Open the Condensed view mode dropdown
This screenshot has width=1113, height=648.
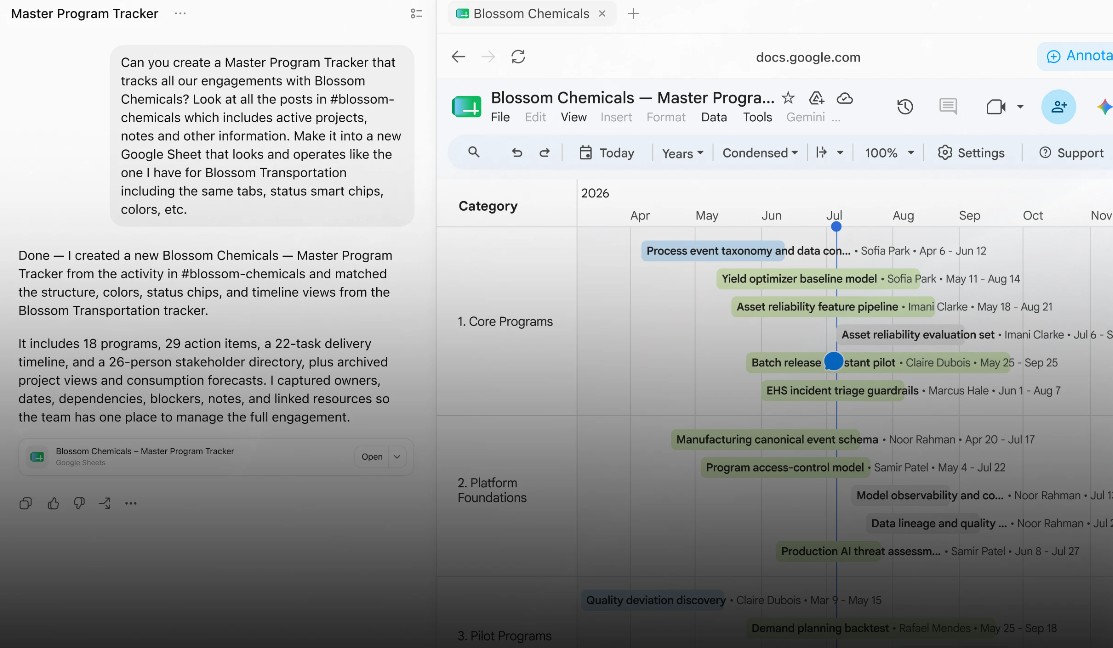[x=760, y=153]
